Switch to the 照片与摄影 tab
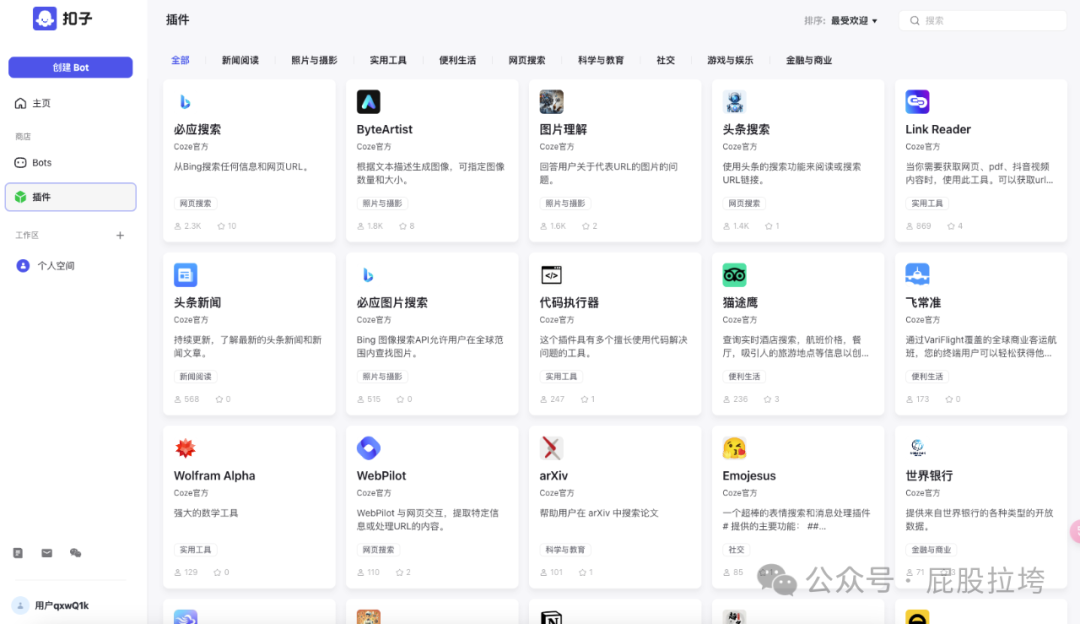Screen dimensions: 1080x624 tap(314, 61)
